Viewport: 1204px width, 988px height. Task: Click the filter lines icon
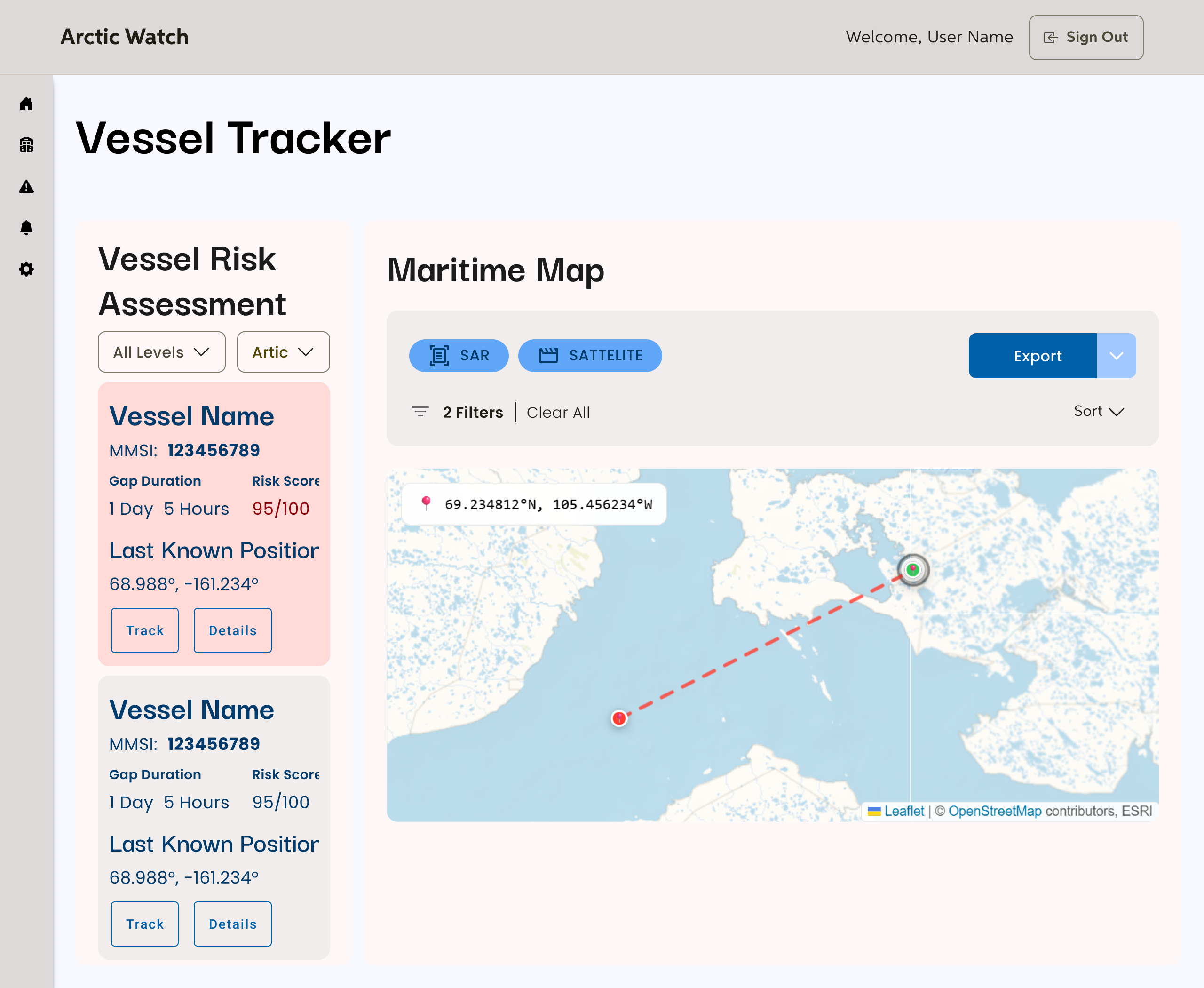420,412
